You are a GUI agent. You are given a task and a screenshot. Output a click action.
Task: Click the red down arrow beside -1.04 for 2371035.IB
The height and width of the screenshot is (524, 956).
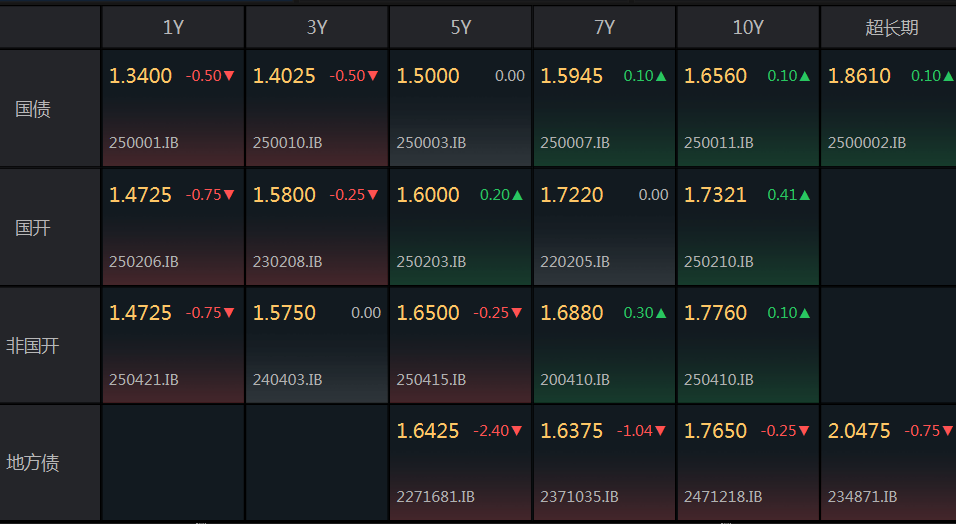[x=660, y=431]
